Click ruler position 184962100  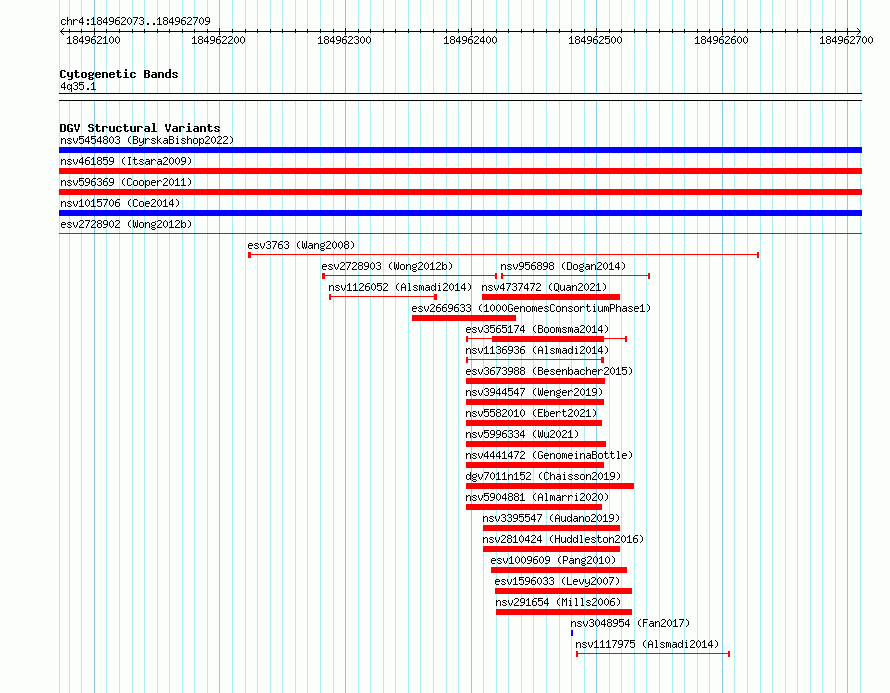[x=93, y=40]
